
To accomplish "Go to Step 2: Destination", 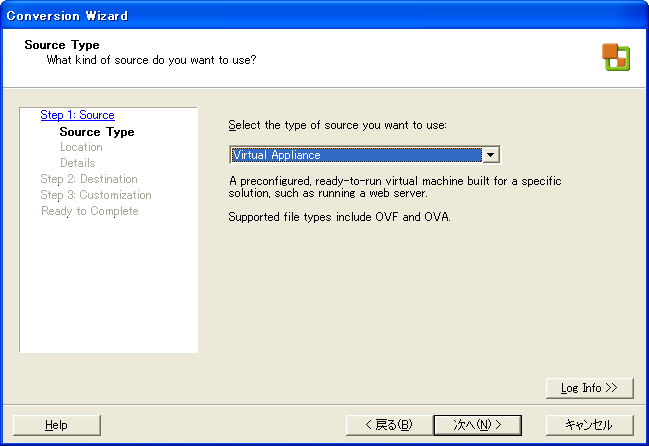I will tap(89, 179).
